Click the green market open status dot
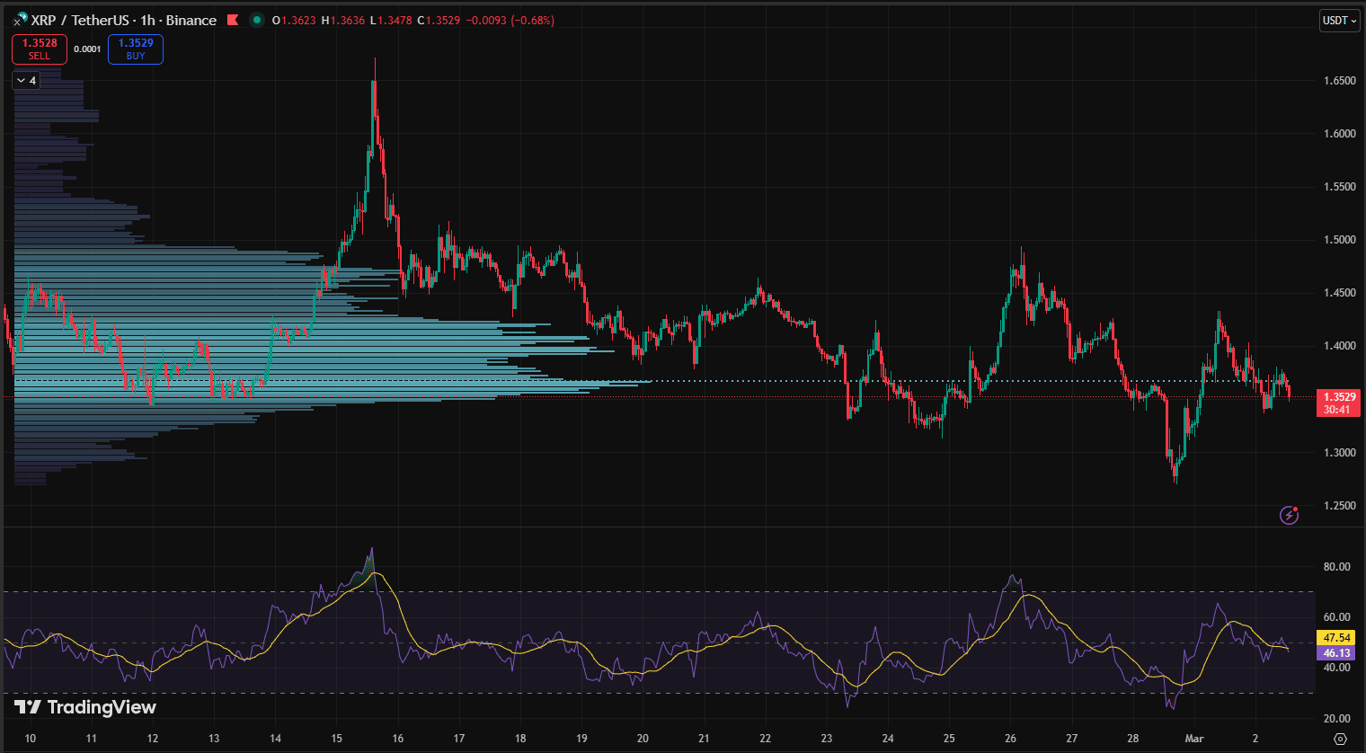 coord(258,20)
